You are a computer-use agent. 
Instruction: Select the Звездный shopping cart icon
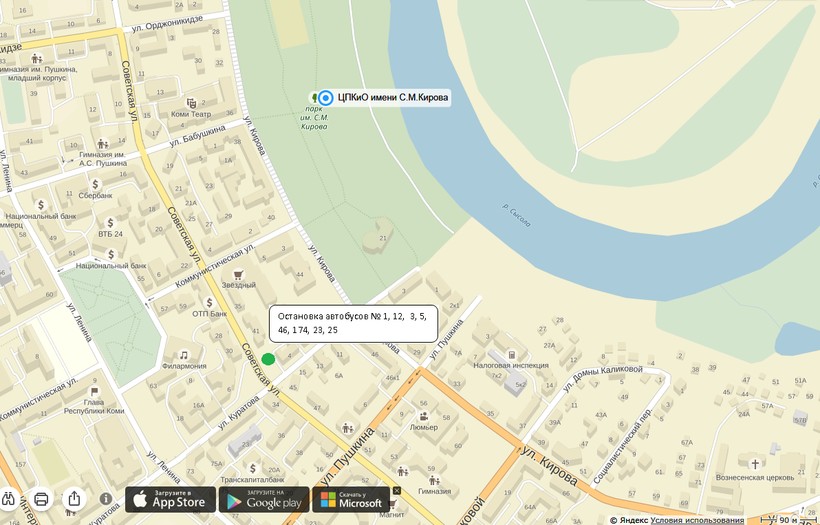[x=238, y=275]
